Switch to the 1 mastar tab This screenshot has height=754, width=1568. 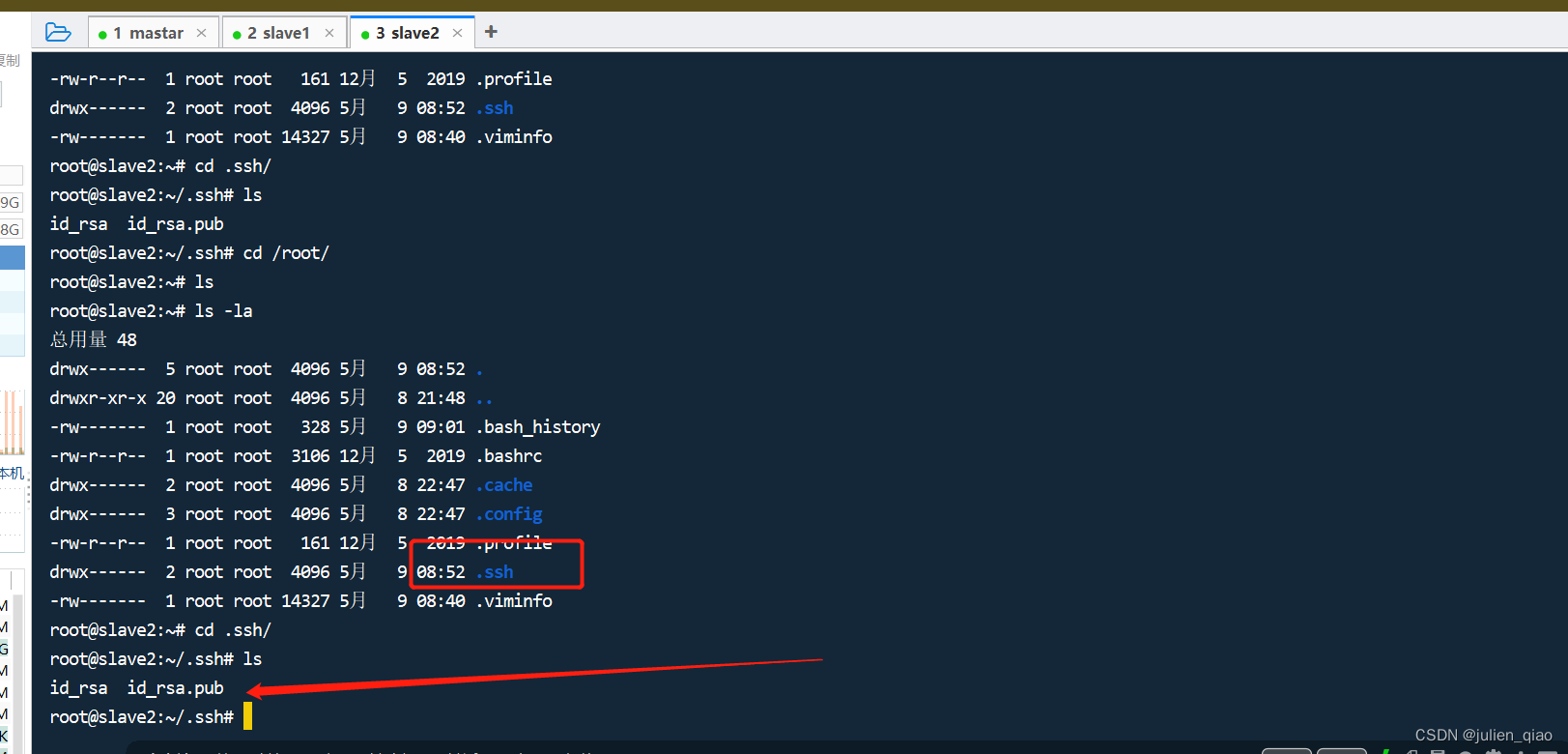click(x=155, y=34)
